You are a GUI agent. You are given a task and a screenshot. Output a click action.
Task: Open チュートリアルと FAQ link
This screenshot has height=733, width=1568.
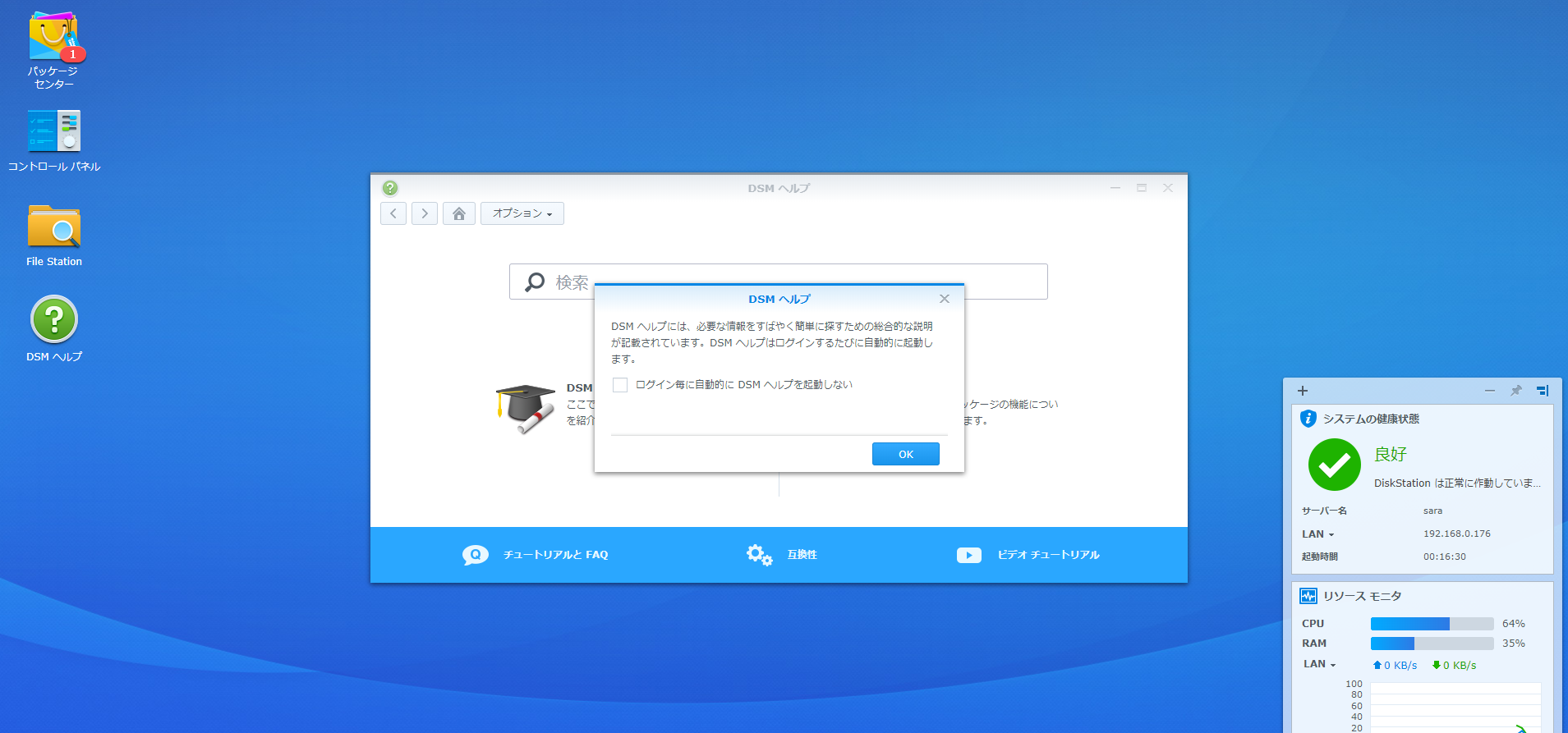[x=555, y=555]
